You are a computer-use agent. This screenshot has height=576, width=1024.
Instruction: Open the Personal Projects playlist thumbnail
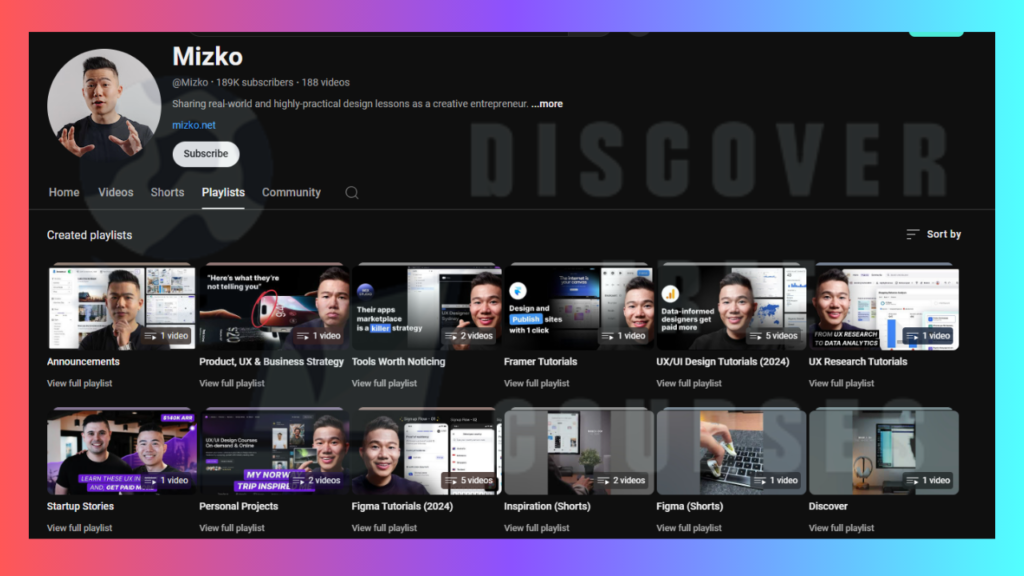point(274,451)
